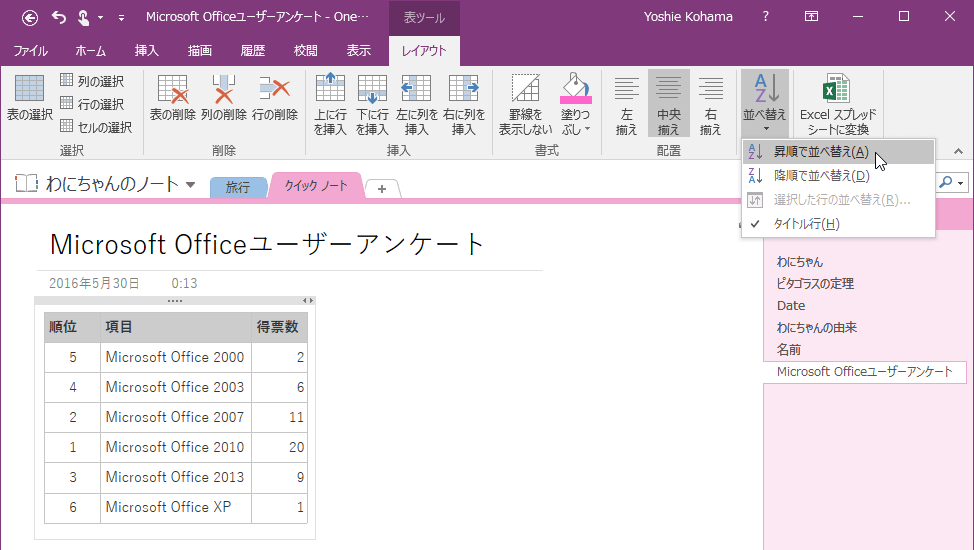Viewport: 974px width, 550px height.
Task: Collapse the ribbon with the chevron
Action: tap(958, 151)
